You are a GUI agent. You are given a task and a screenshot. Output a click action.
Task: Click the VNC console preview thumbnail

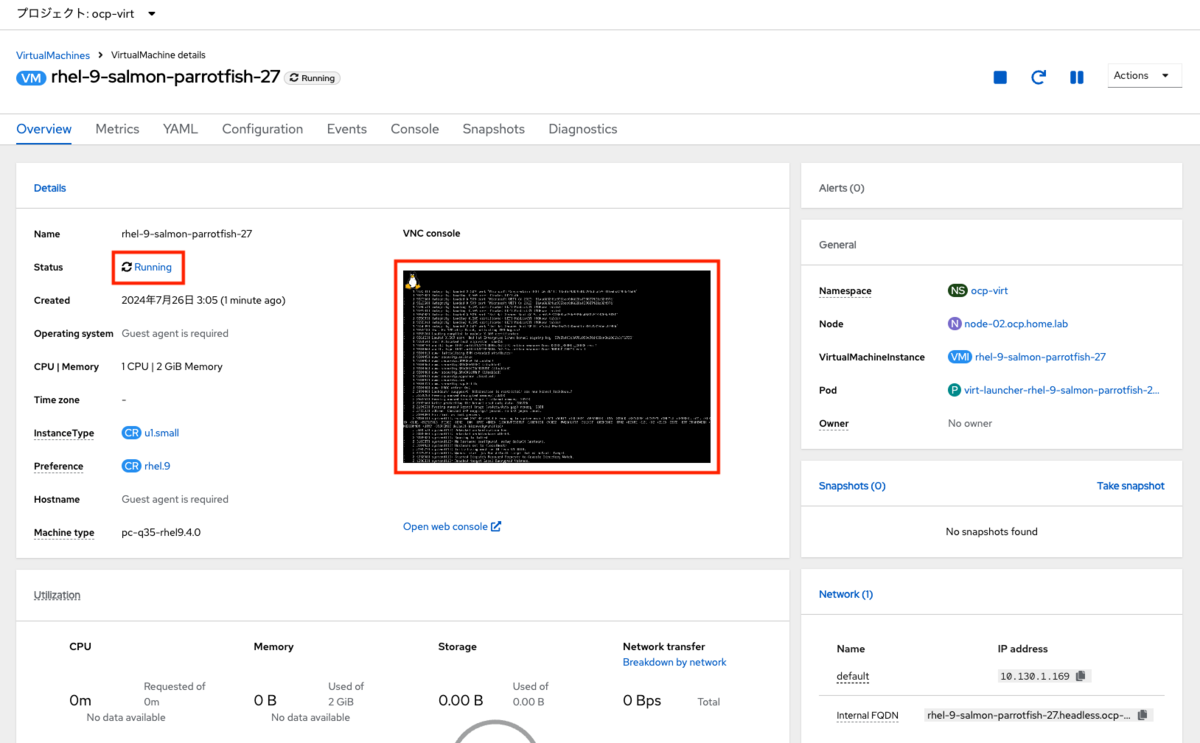(557, 367)
